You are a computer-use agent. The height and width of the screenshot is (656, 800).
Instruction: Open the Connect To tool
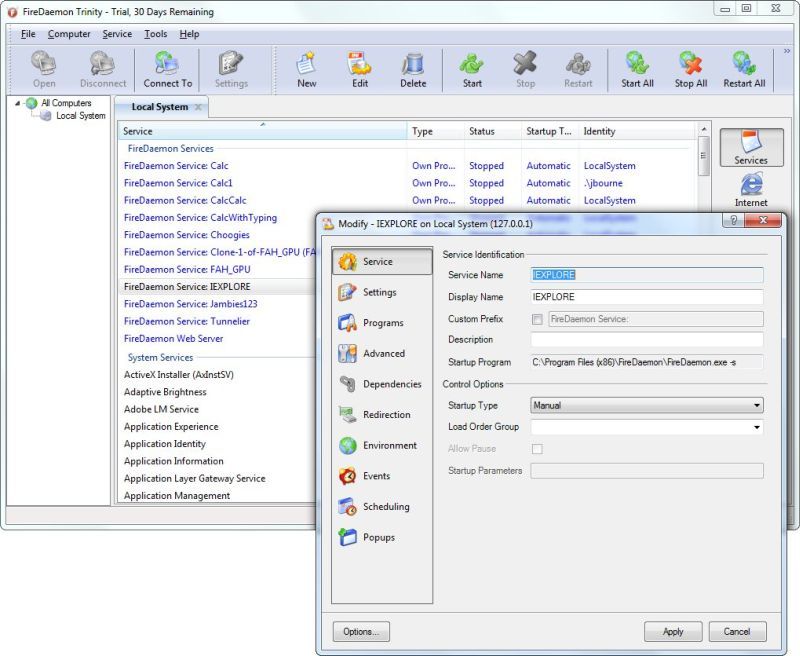[x=168, y=69]
